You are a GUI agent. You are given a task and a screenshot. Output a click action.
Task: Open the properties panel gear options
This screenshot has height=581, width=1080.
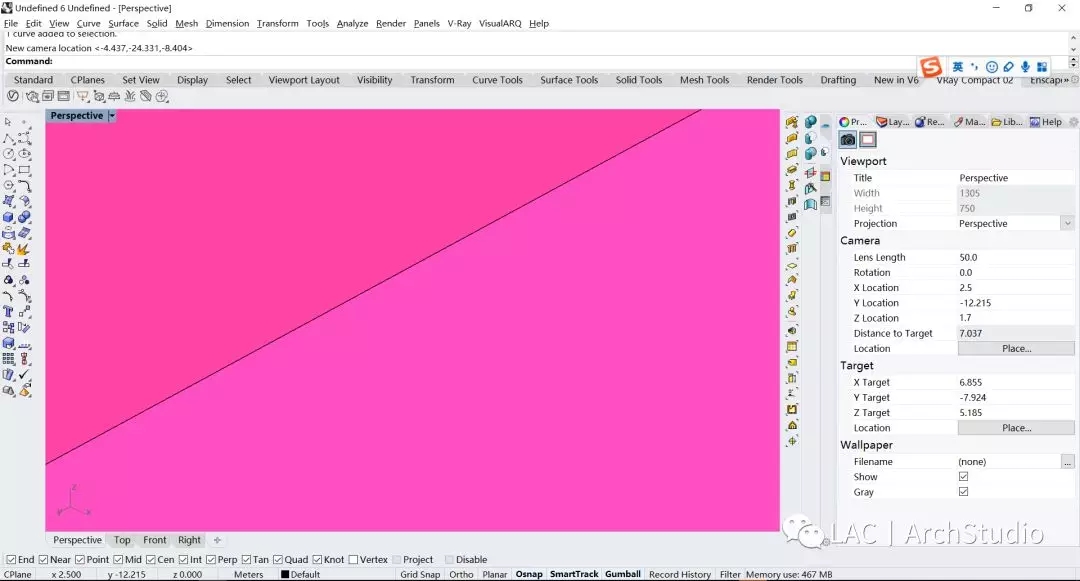click(x=1073, y=122)
